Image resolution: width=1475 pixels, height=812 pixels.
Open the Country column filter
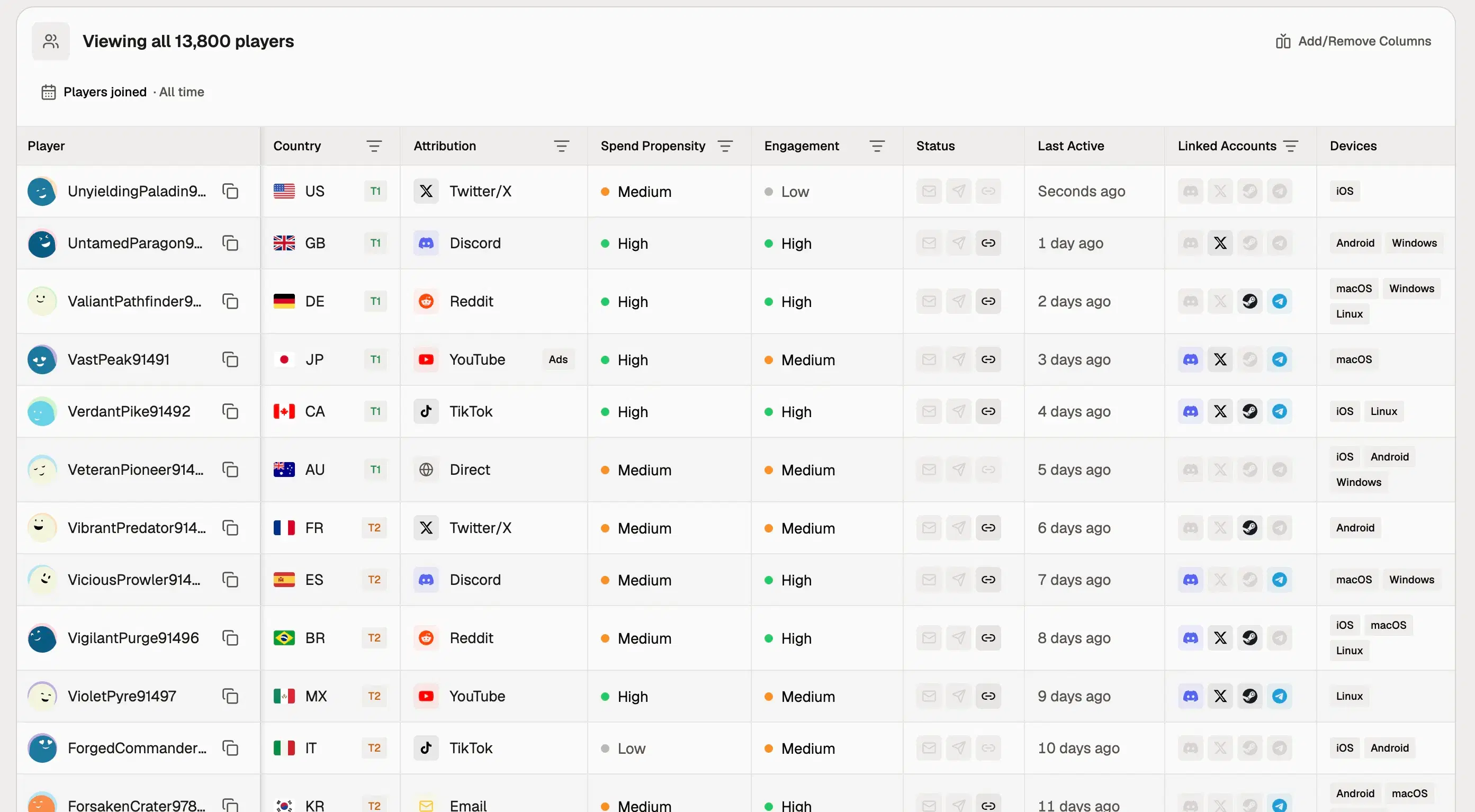pyautogui.click(x=374, y=146)
